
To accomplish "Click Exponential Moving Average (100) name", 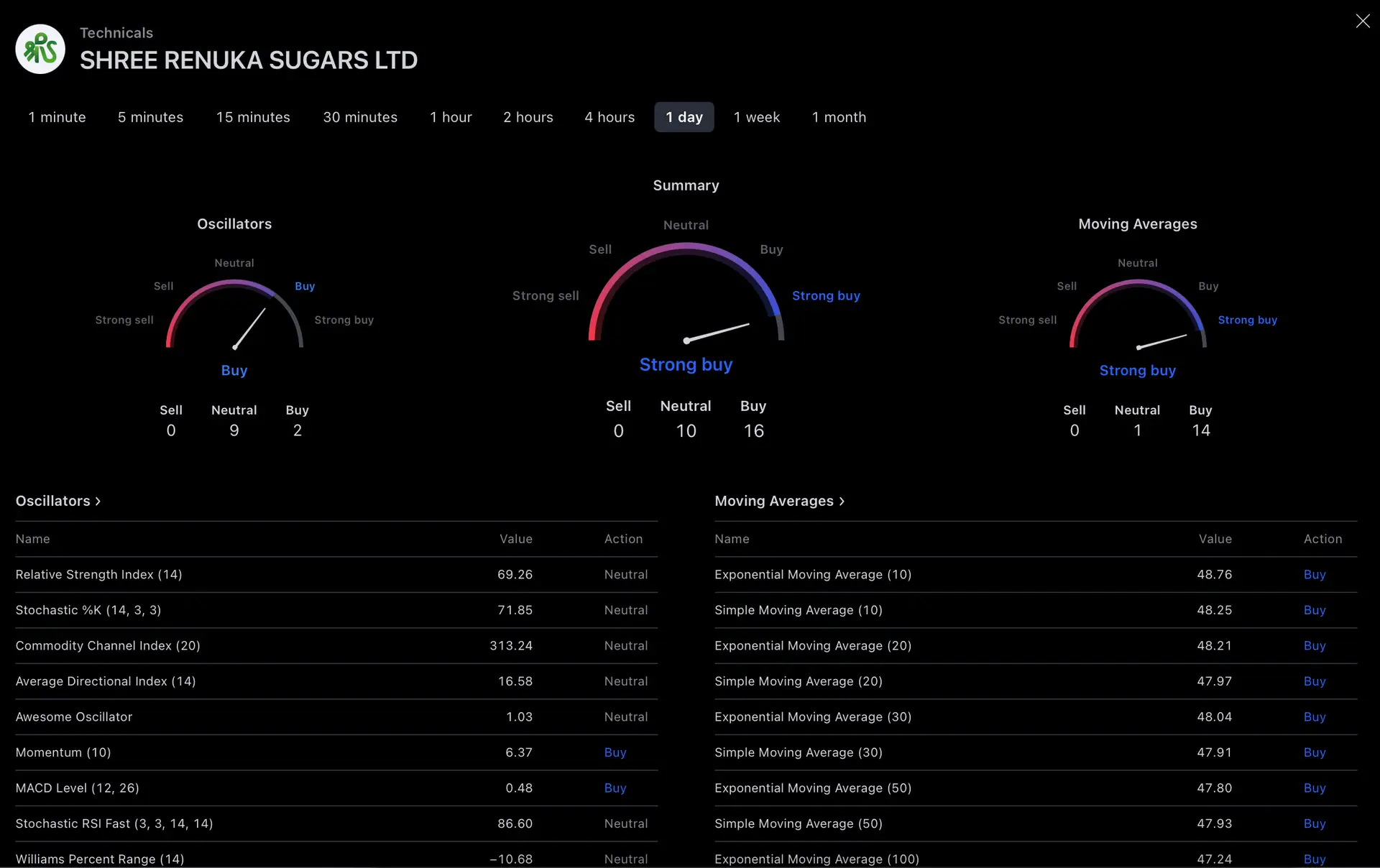I will (x=816, y=859).
